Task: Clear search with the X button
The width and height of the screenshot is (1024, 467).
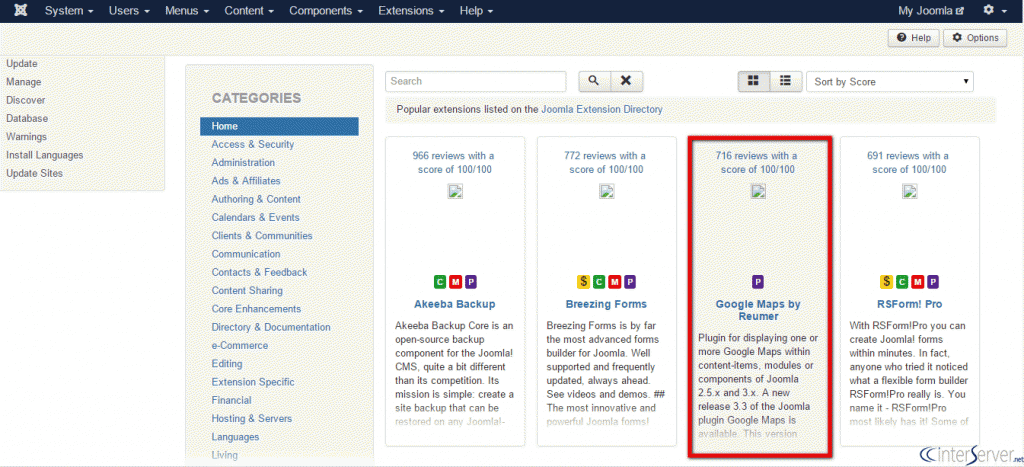Action: click(x=626, y=81)
